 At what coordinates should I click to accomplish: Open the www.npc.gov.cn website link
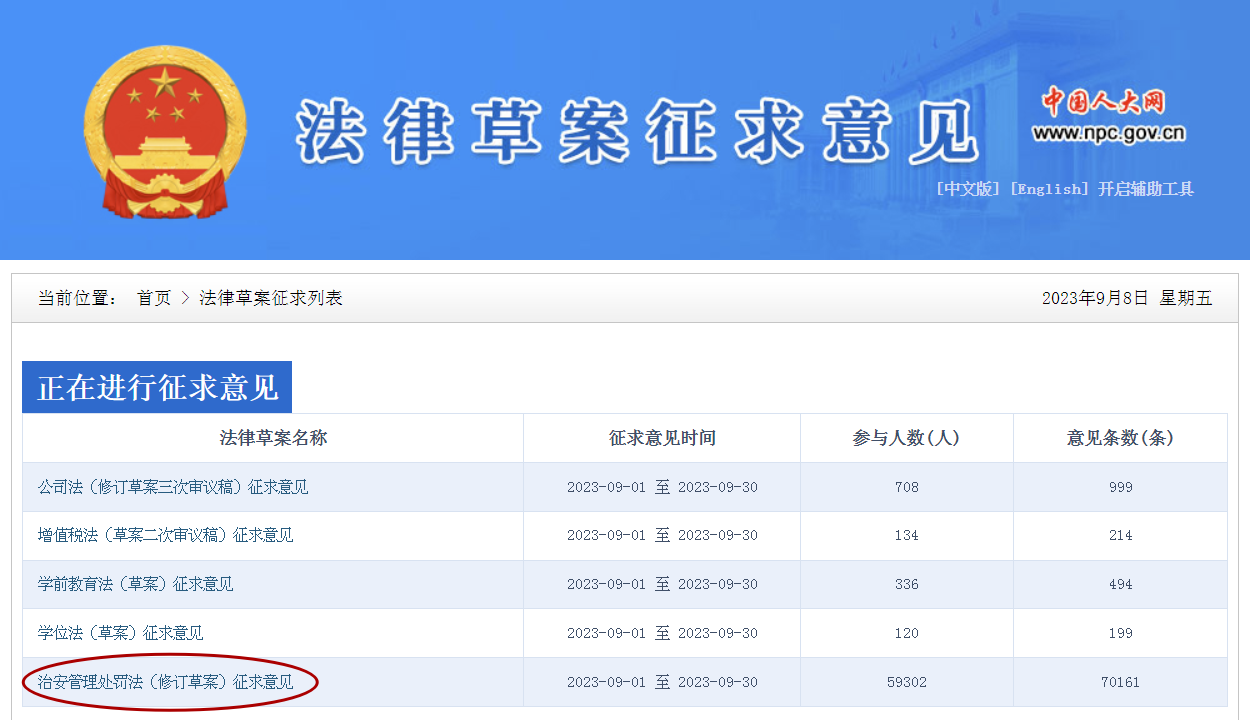(x=1108, y=133)
